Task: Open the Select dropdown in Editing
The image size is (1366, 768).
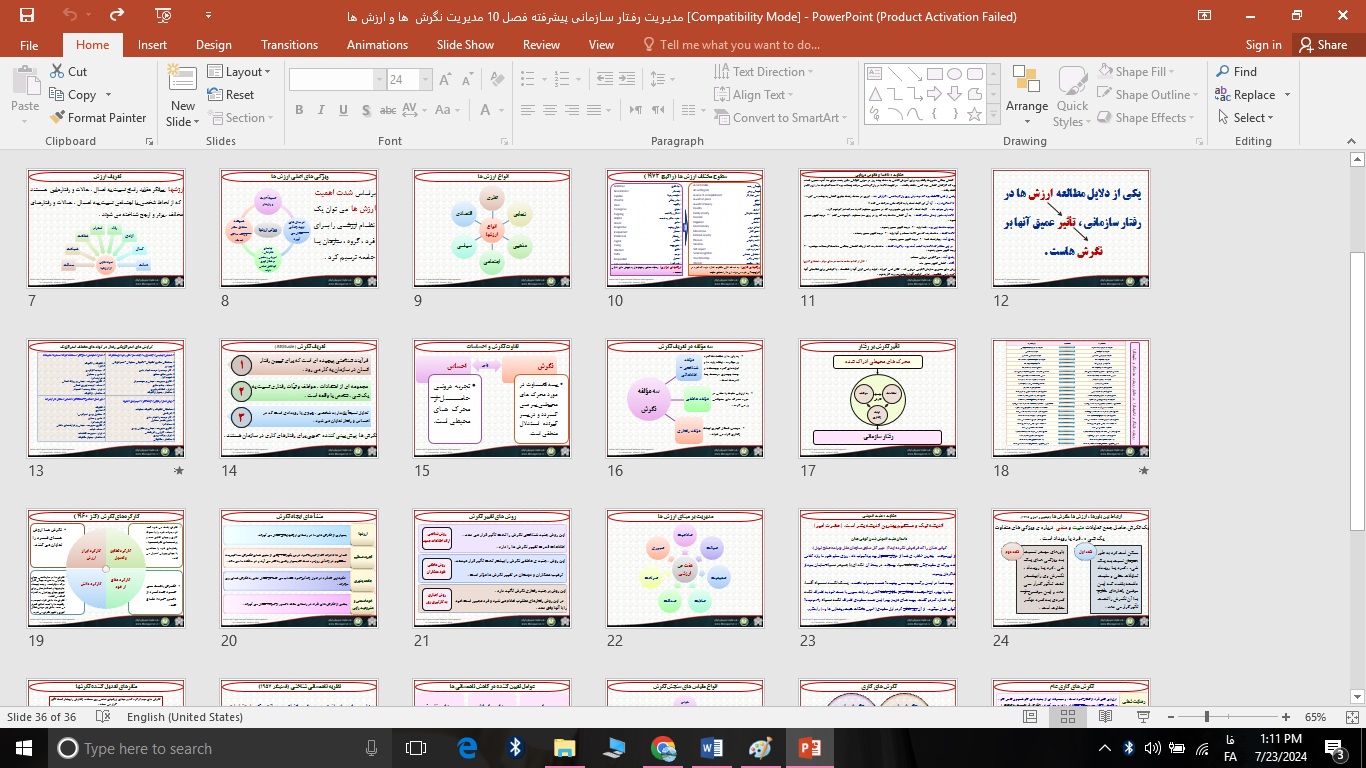Action: pyautogui.click(x=1245, y=118)
